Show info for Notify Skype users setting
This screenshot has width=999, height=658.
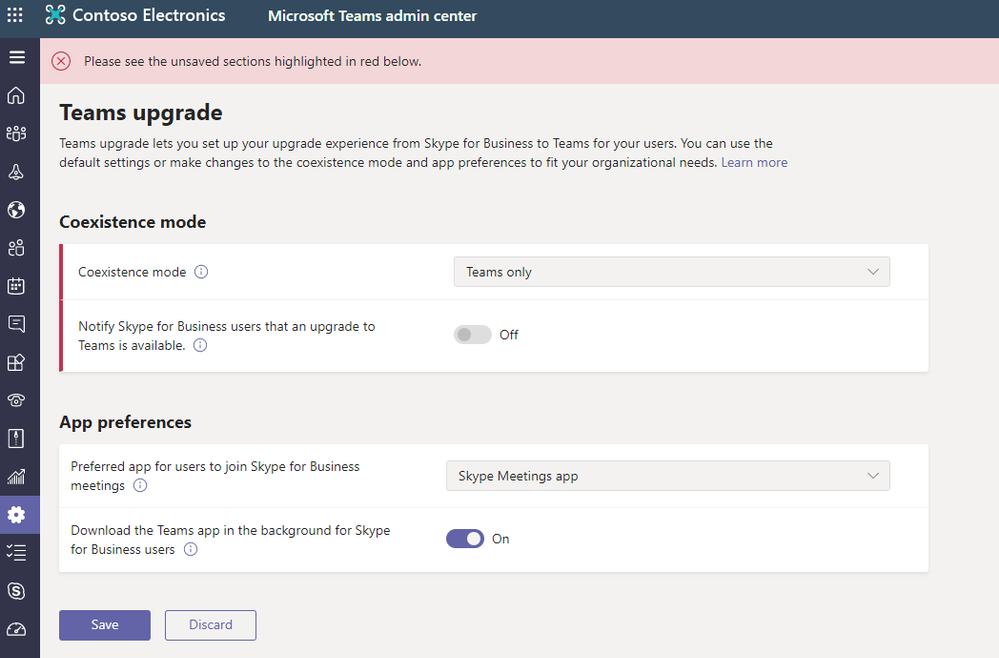click(200, 345)
